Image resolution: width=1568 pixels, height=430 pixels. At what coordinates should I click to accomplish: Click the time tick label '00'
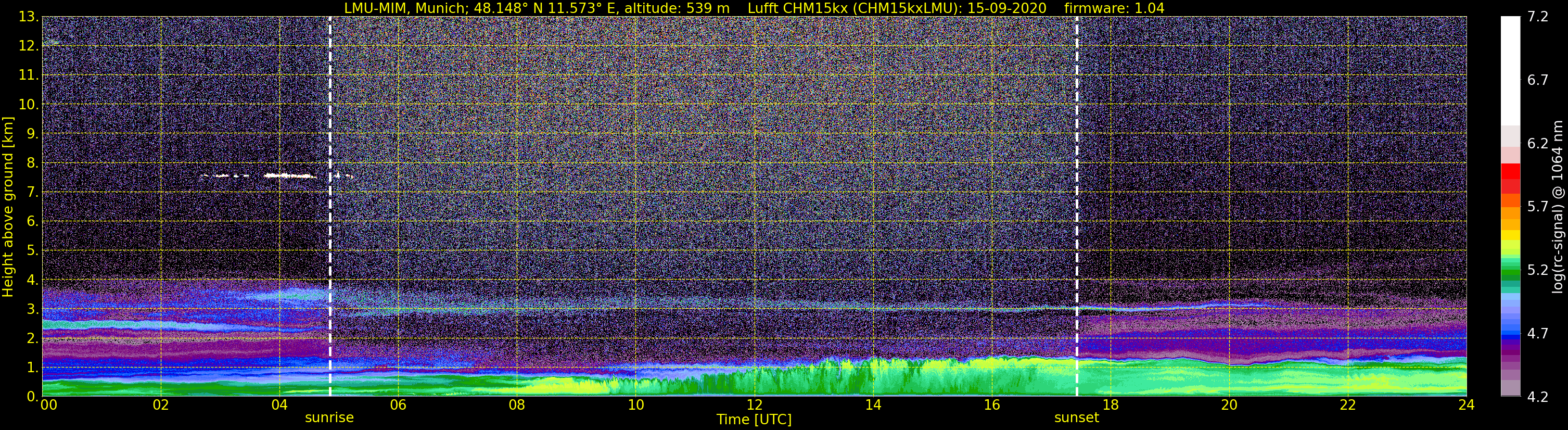[x=49, y=405]
